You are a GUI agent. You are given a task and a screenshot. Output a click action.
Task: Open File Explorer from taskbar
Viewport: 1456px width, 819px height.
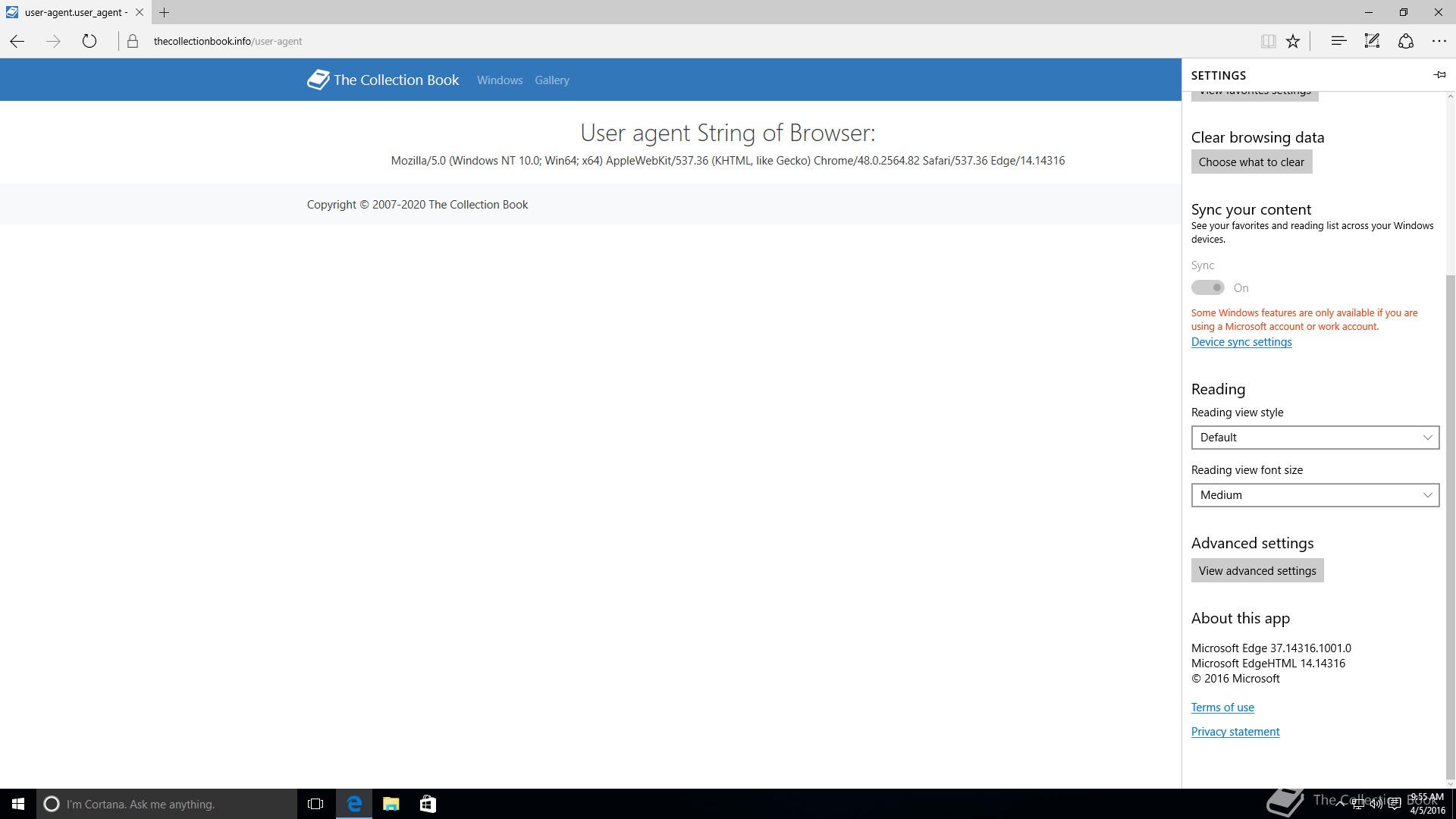[391, 804]
